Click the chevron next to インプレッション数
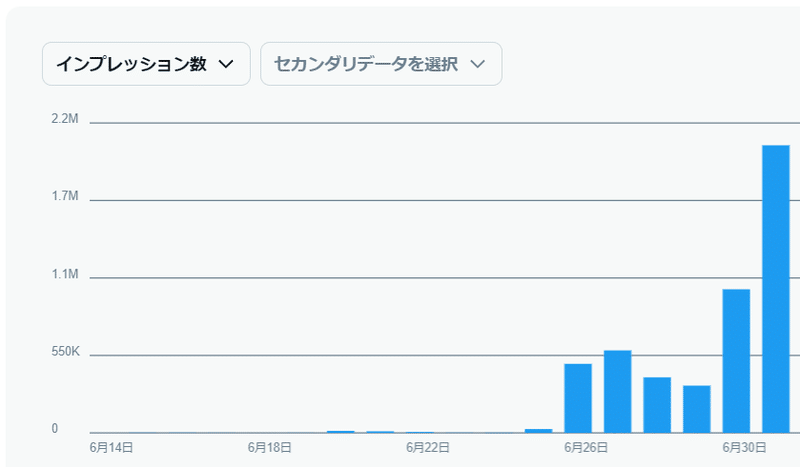 [226, 64]
